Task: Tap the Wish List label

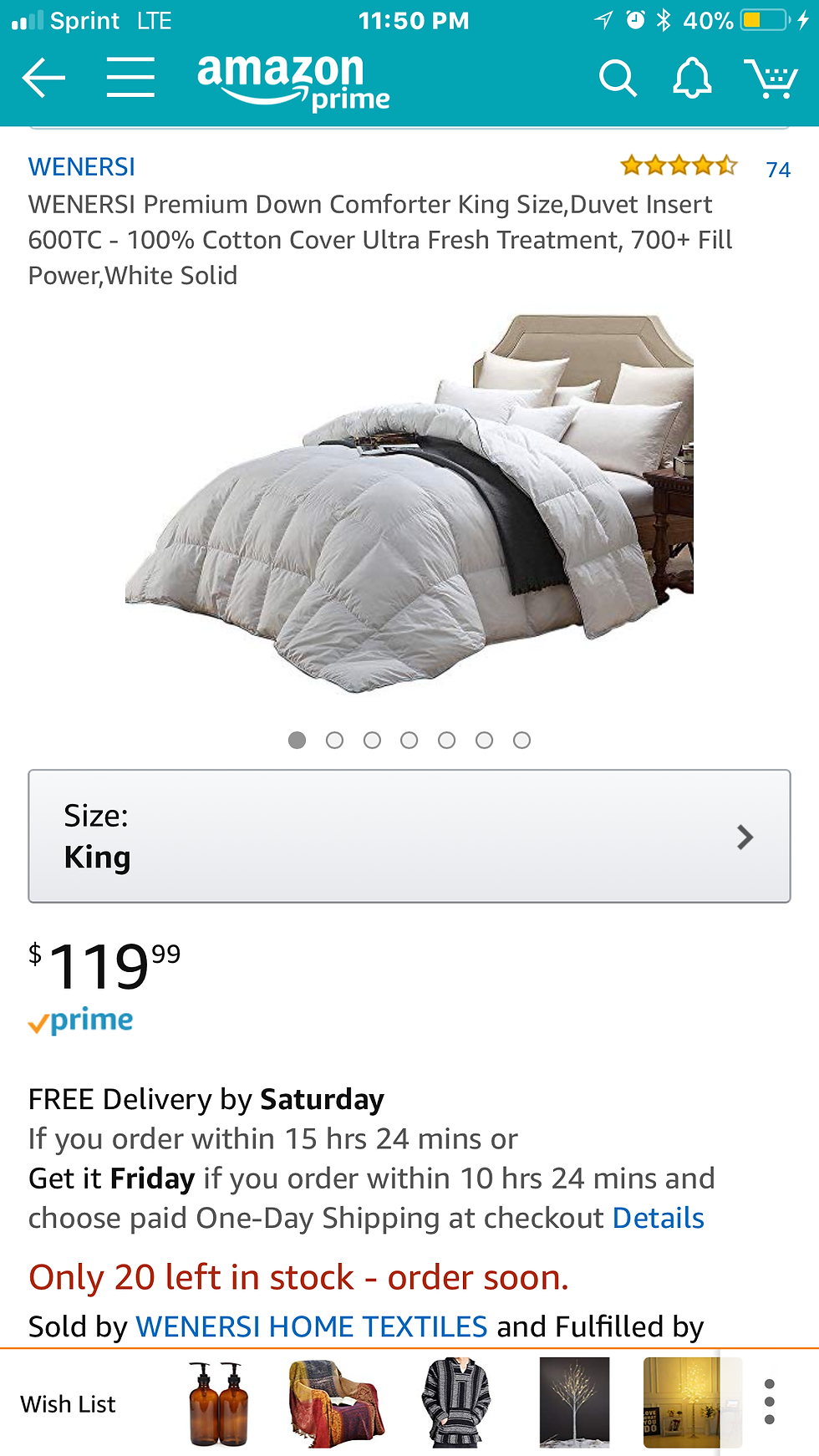Action: 68,1404
